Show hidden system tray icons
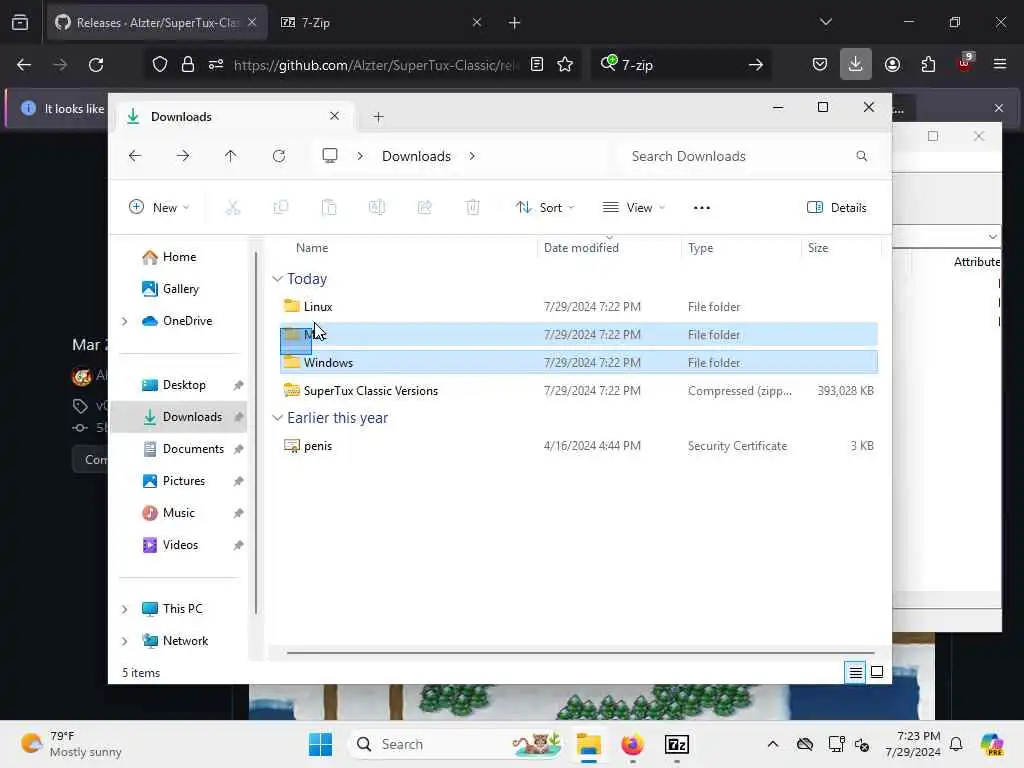 tap(773, 744)
